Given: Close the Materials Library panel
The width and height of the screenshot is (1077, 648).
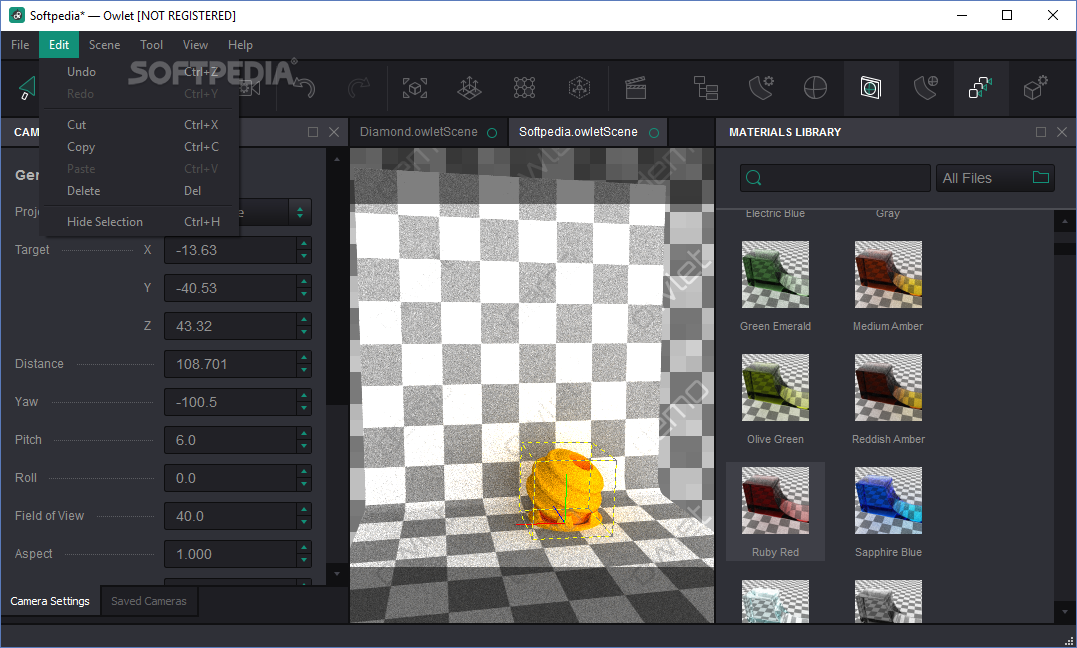Looking at the screenshot, I should [1062, 132].
